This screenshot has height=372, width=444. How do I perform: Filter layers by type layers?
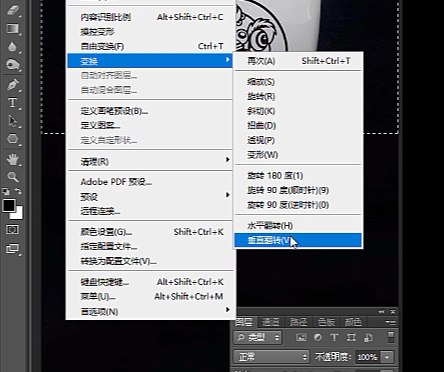click(334, 337)
